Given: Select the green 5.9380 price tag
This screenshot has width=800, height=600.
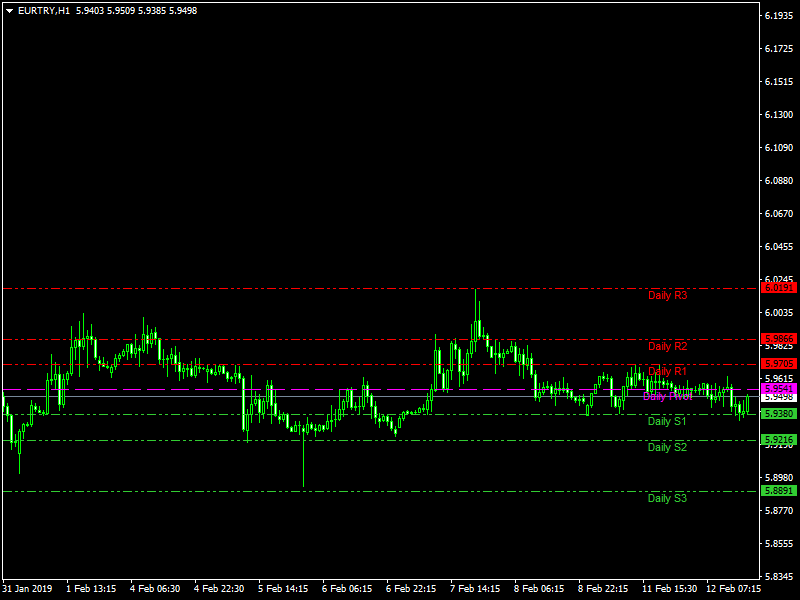Looking at the screenshot, I should point(778,413).
